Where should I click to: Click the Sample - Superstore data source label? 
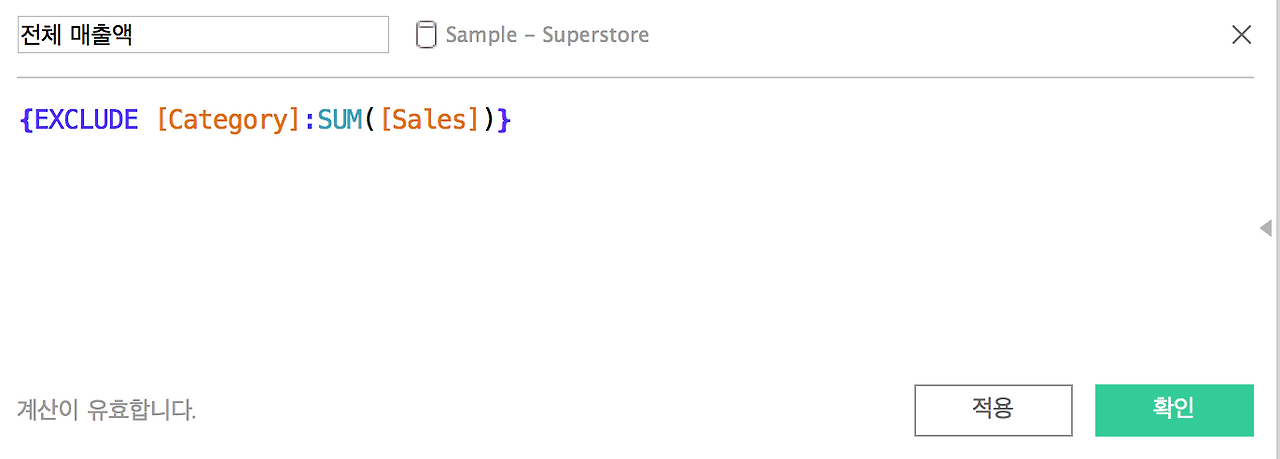pyautogui.click(x=547, y=35)
